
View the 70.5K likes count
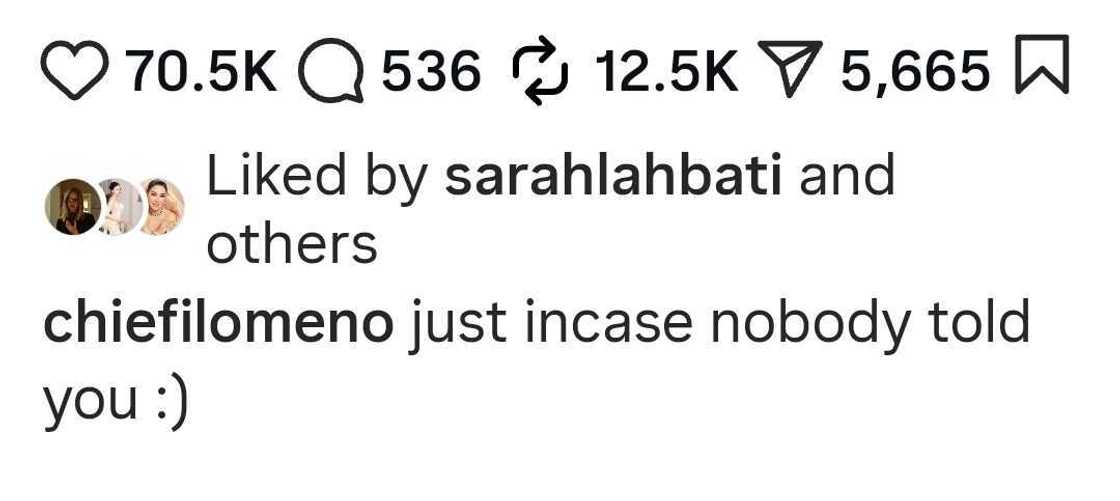click(x=201, y=71)
